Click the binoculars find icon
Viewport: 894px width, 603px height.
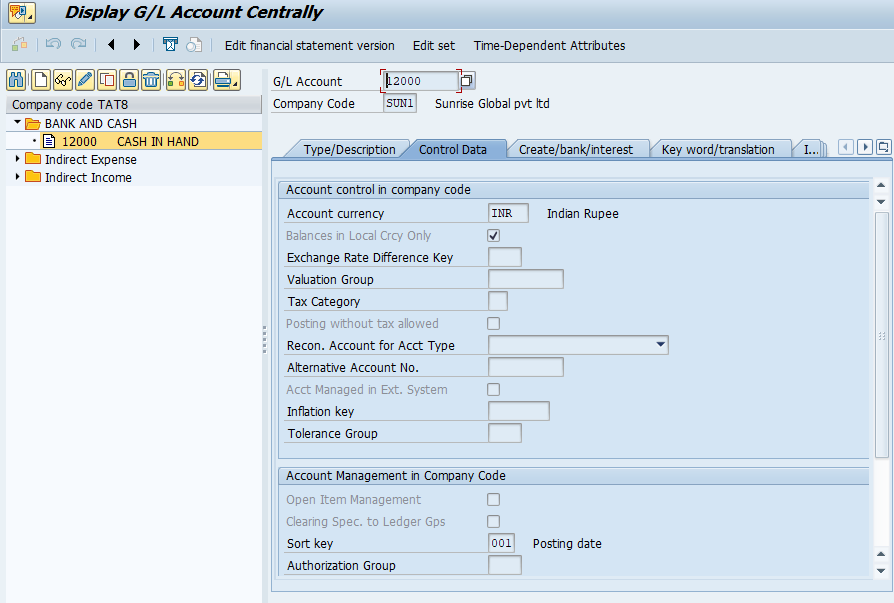[x=16, y=80]
